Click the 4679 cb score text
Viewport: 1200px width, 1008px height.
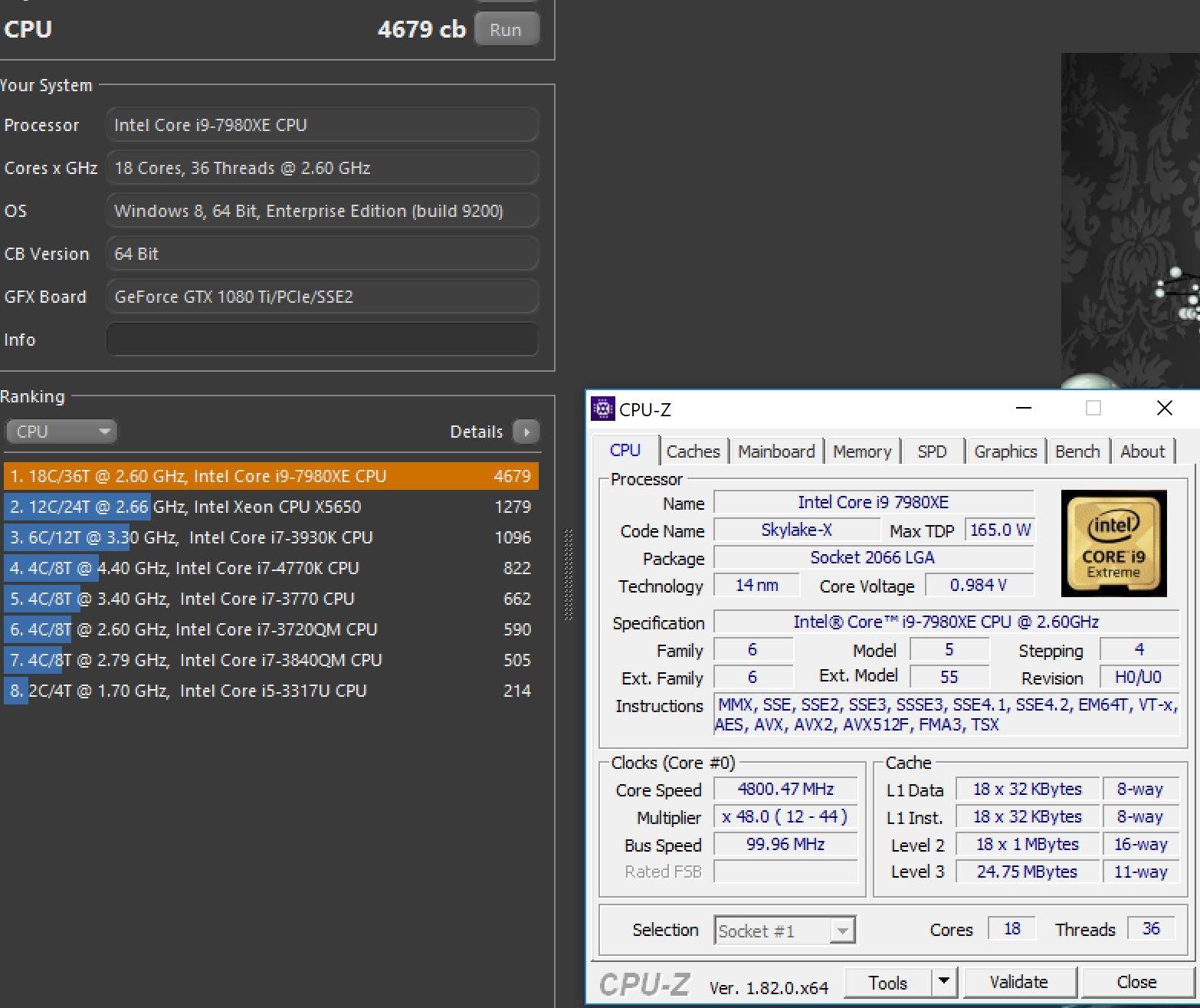421,29
